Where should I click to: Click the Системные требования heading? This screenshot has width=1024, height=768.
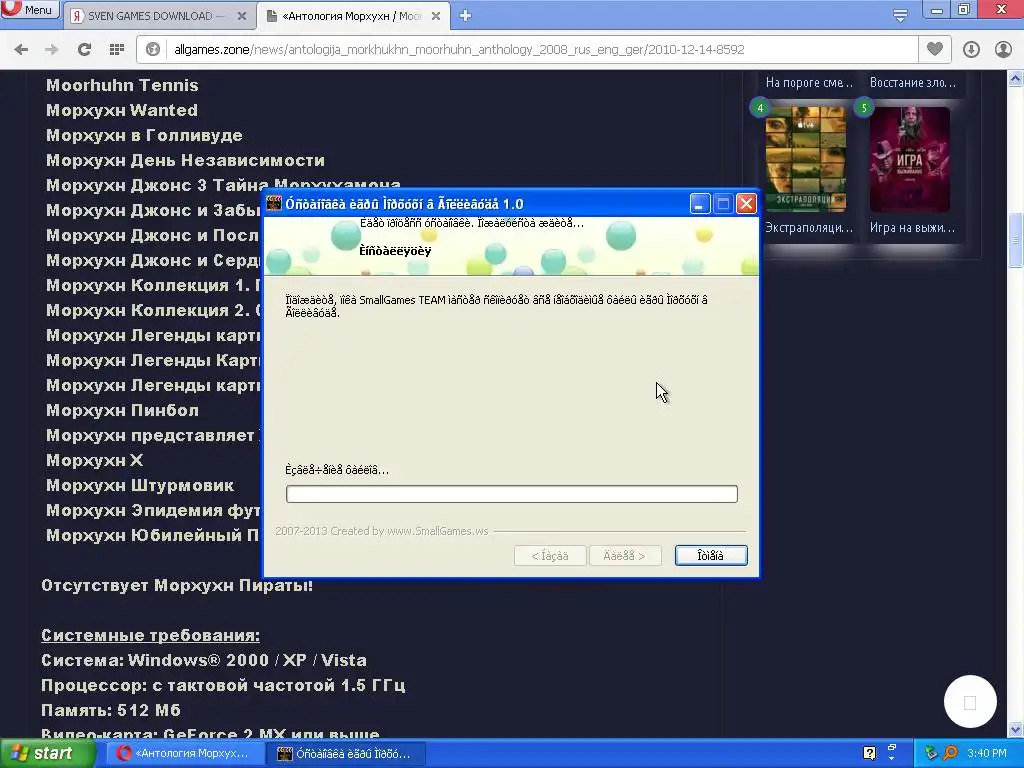(150, 635)
